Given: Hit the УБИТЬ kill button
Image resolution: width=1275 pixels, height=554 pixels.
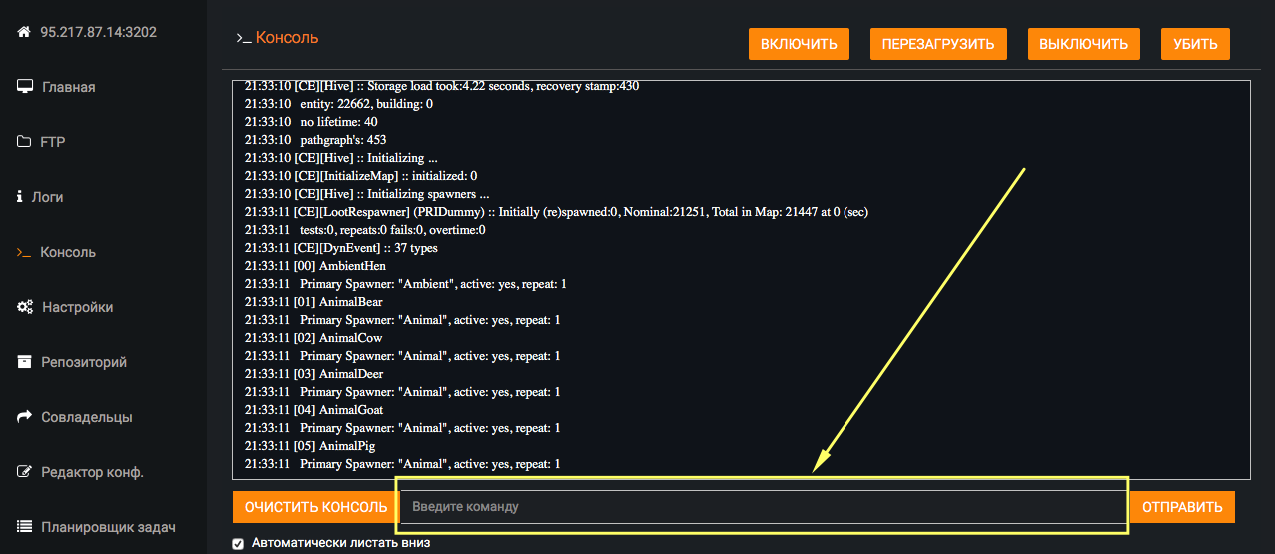Looking at the screenshot, I should [1194, 44].
